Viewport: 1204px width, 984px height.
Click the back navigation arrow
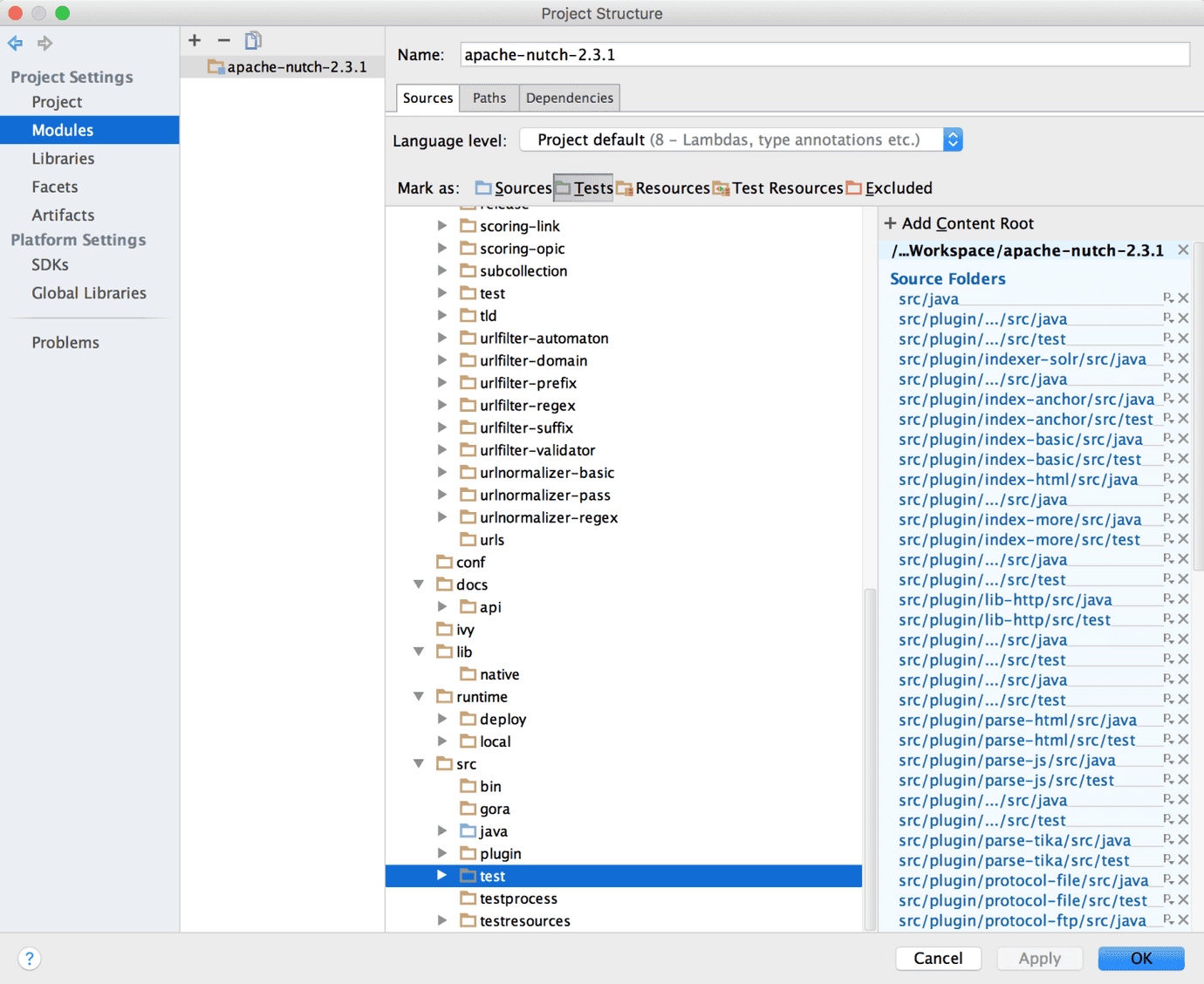16,43
